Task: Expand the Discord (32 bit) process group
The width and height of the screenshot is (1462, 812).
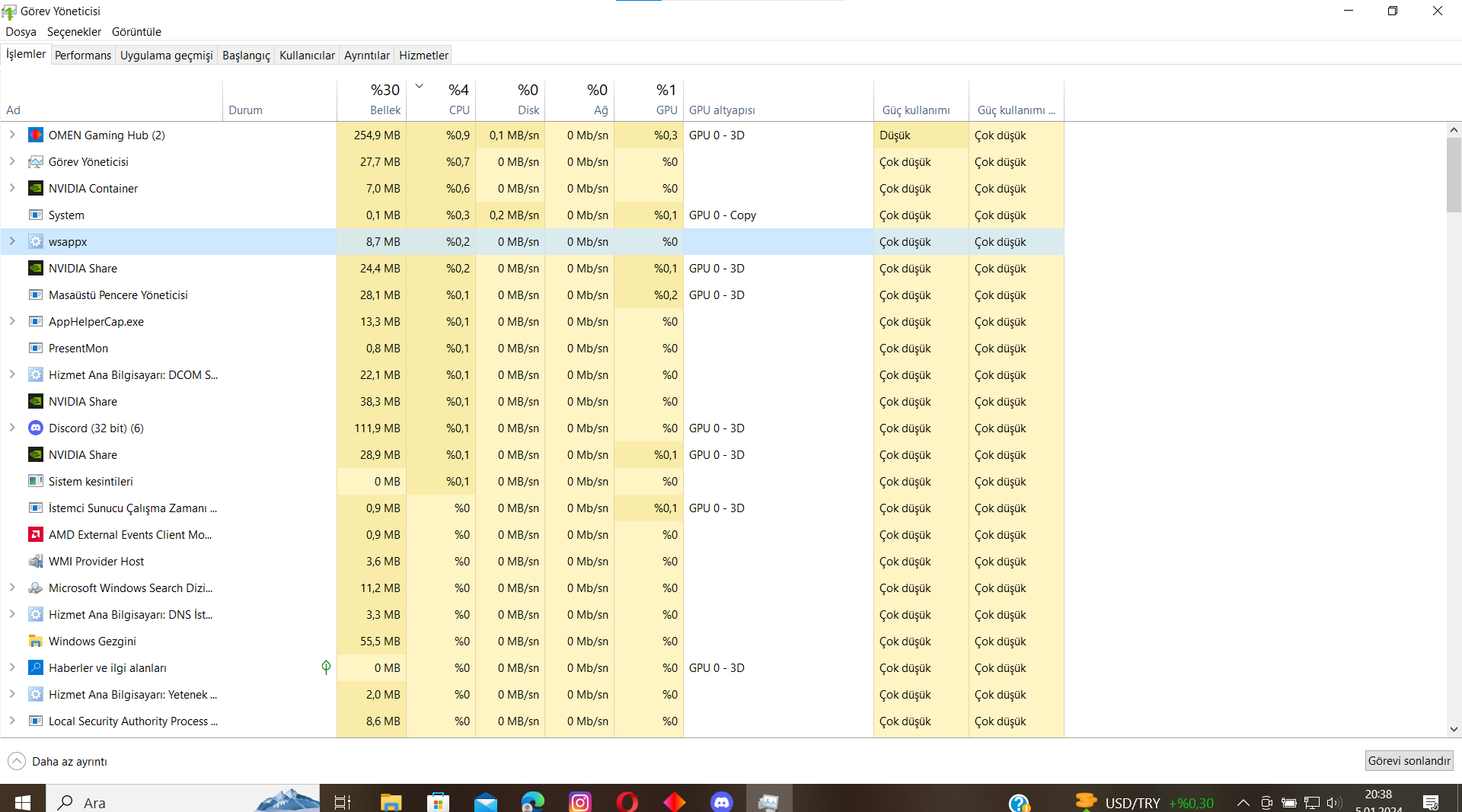Action: (12, 428)
